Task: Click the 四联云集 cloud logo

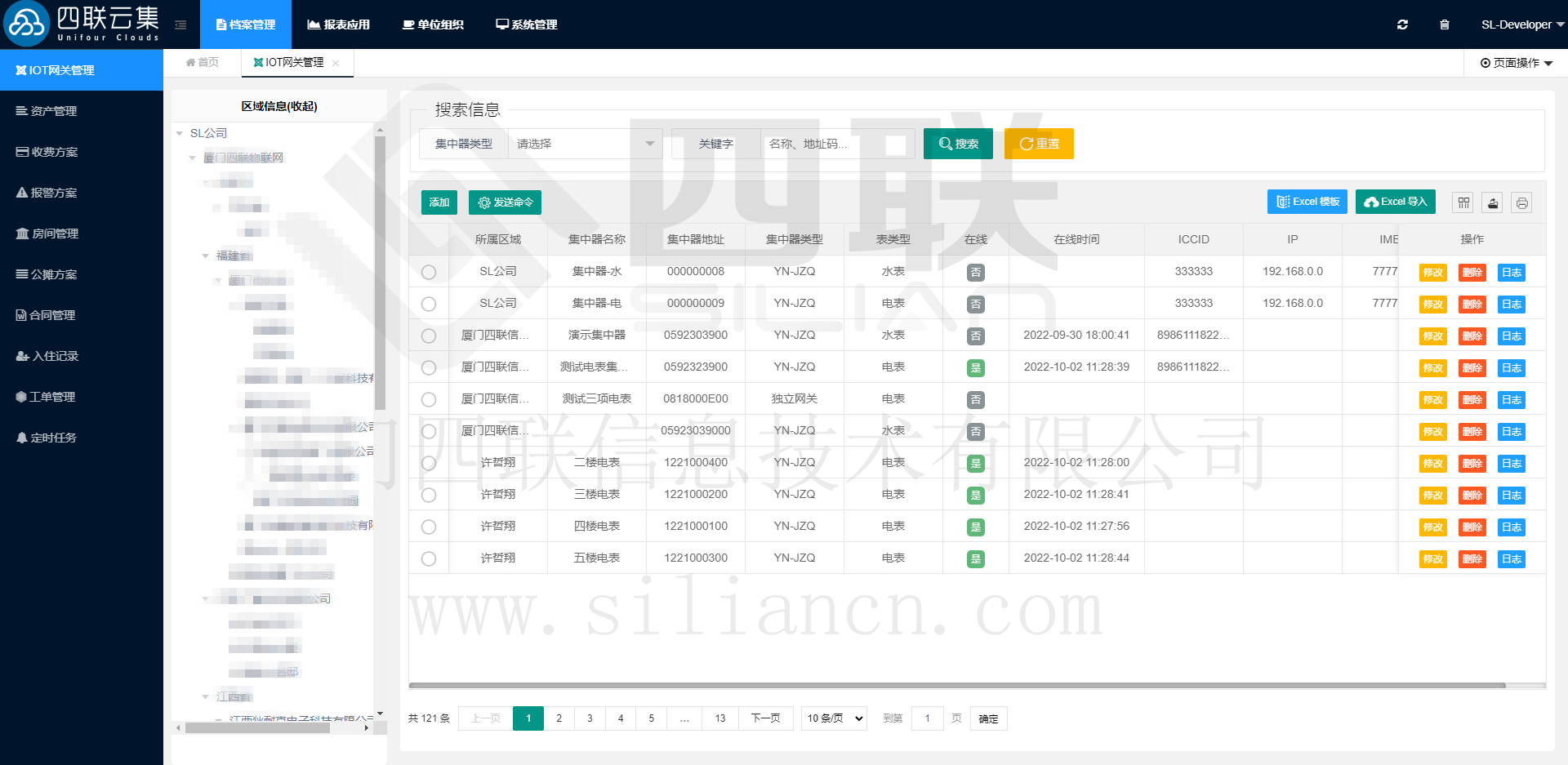Action: click(26, 24)
